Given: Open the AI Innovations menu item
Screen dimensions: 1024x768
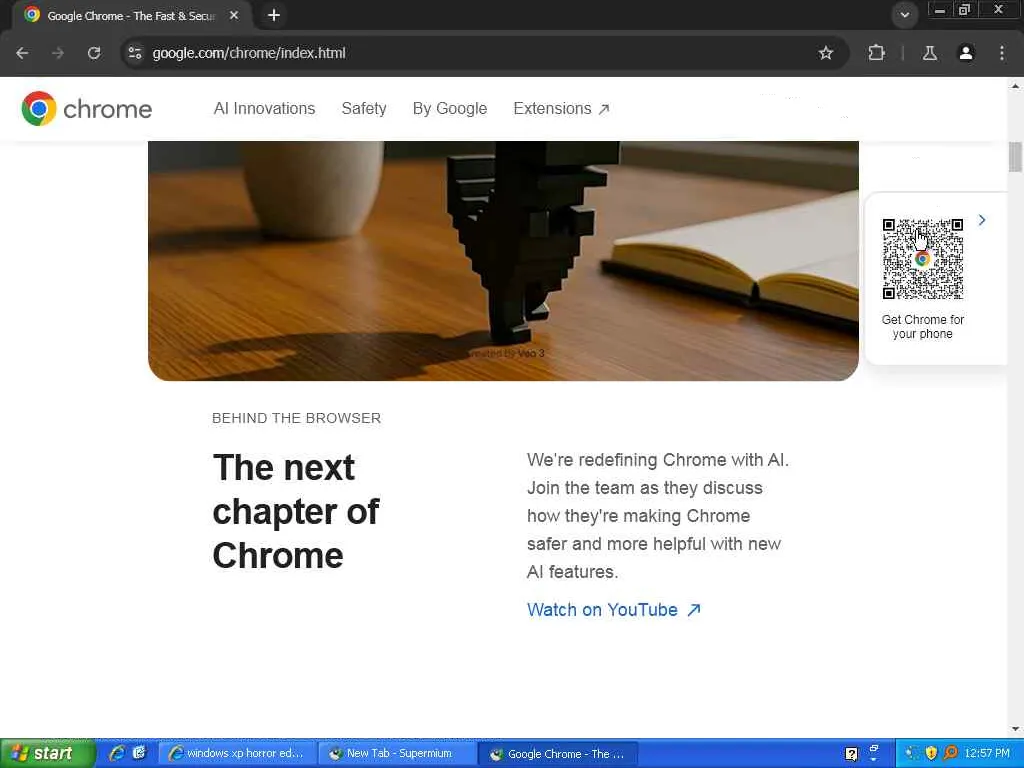Looking at the screenshot, I should 264,108.
